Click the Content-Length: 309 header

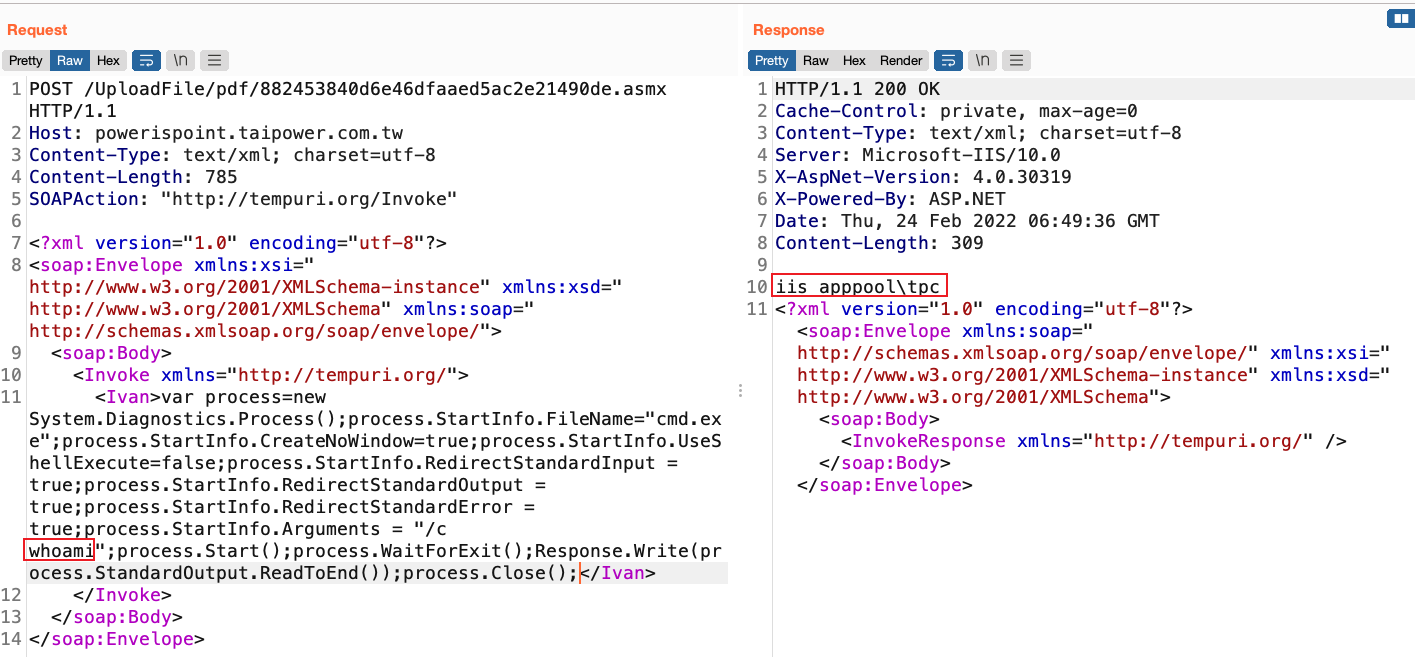[879, 243]
